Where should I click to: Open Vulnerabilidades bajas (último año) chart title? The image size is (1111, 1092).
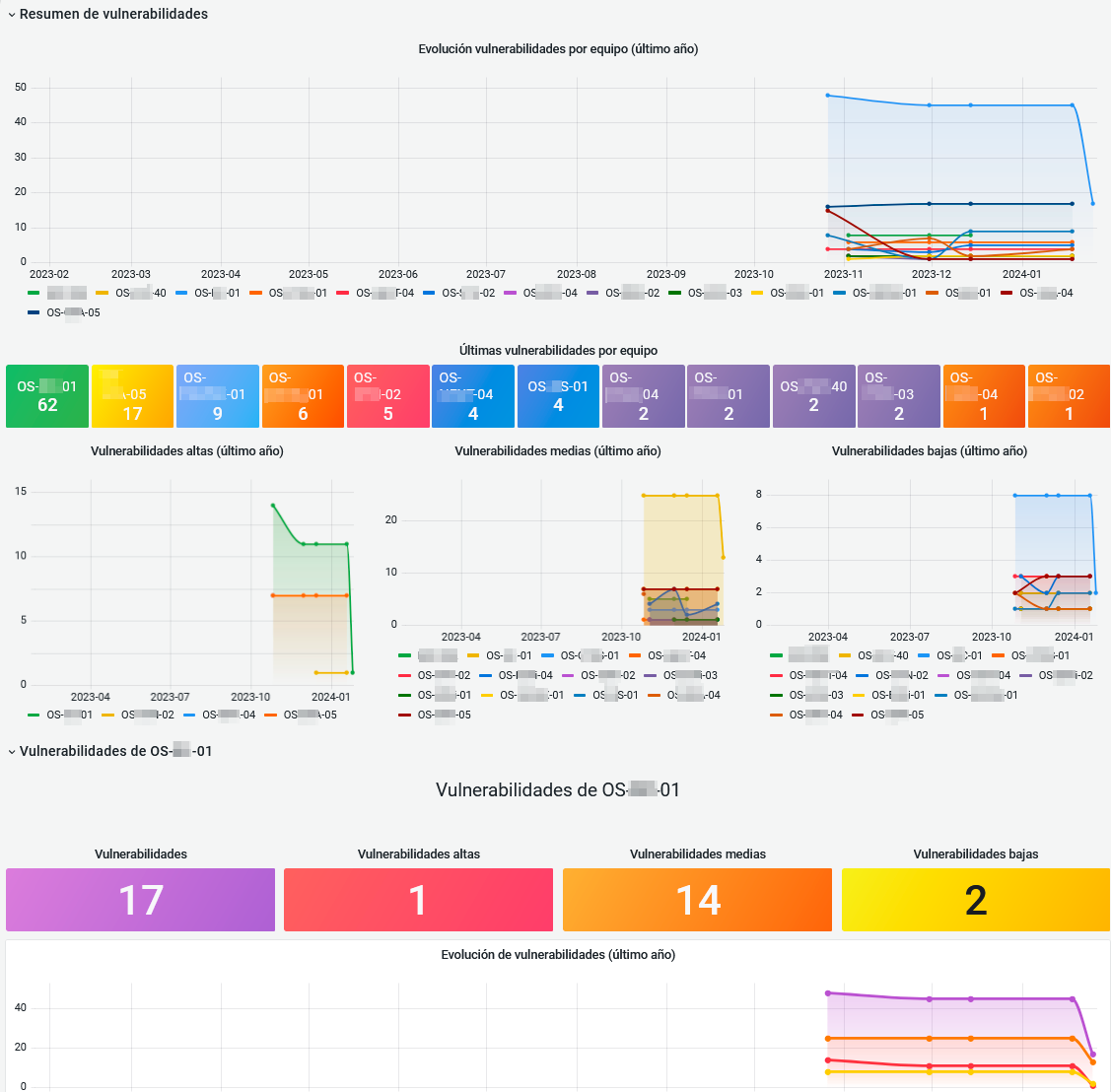click(930, 451)
